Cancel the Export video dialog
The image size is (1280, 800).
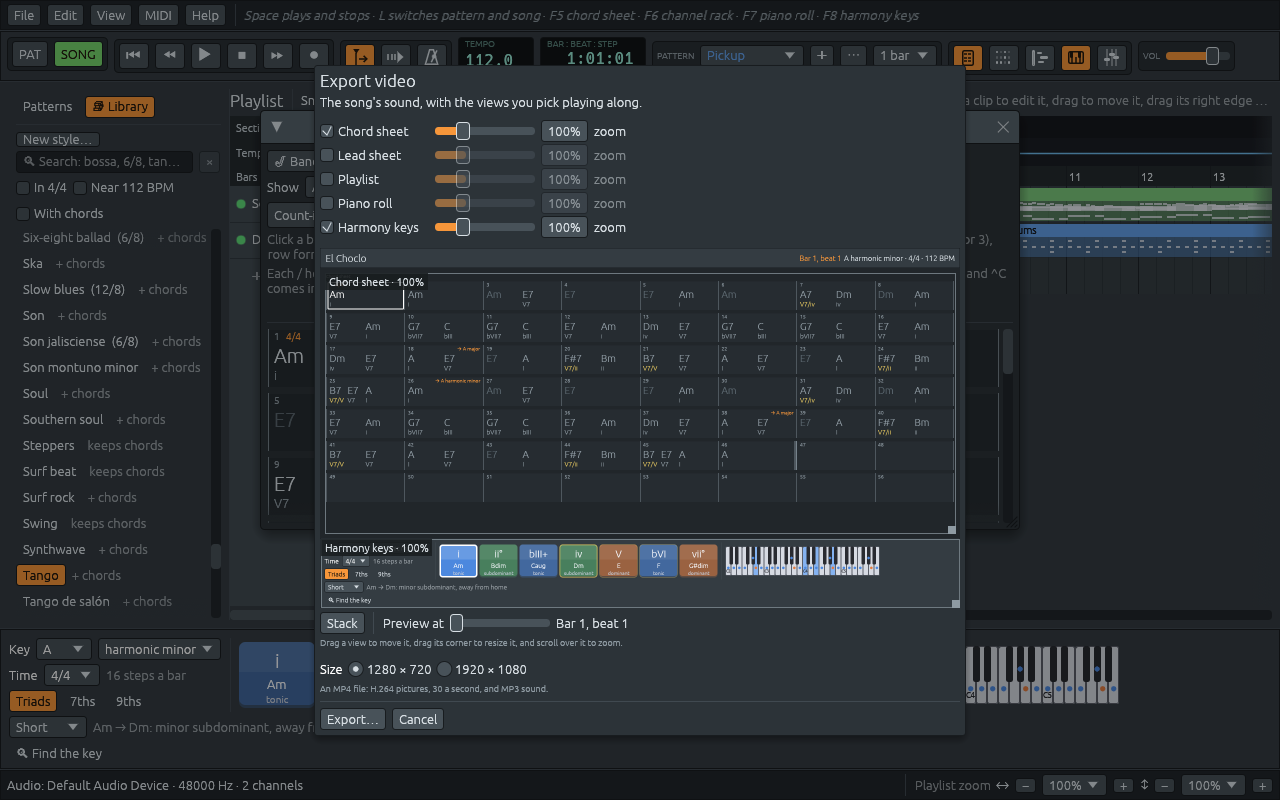(418, 719)
